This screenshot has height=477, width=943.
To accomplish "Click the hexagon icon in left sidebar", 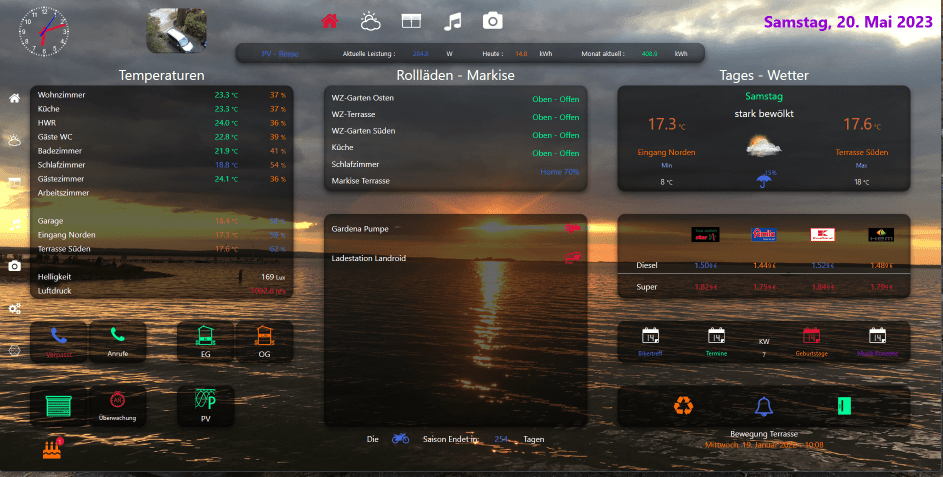I will [x=14, y=350].
